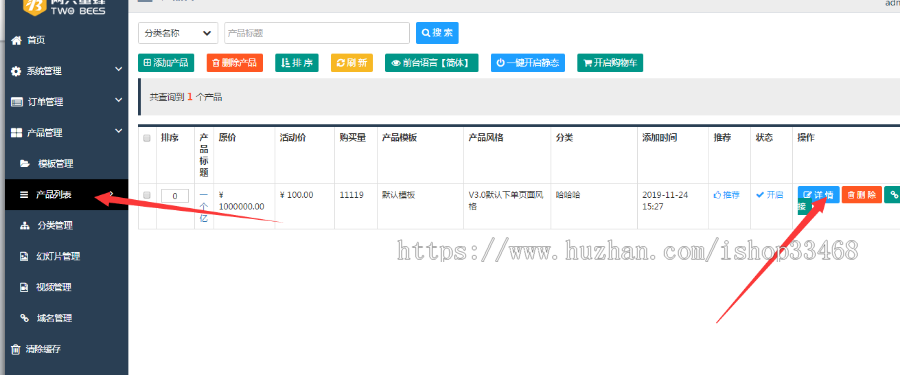Viewport: 900px width, 375px height.
Task: Click the 共查询到 1 个产品 result text
Action: coord(186,98)
